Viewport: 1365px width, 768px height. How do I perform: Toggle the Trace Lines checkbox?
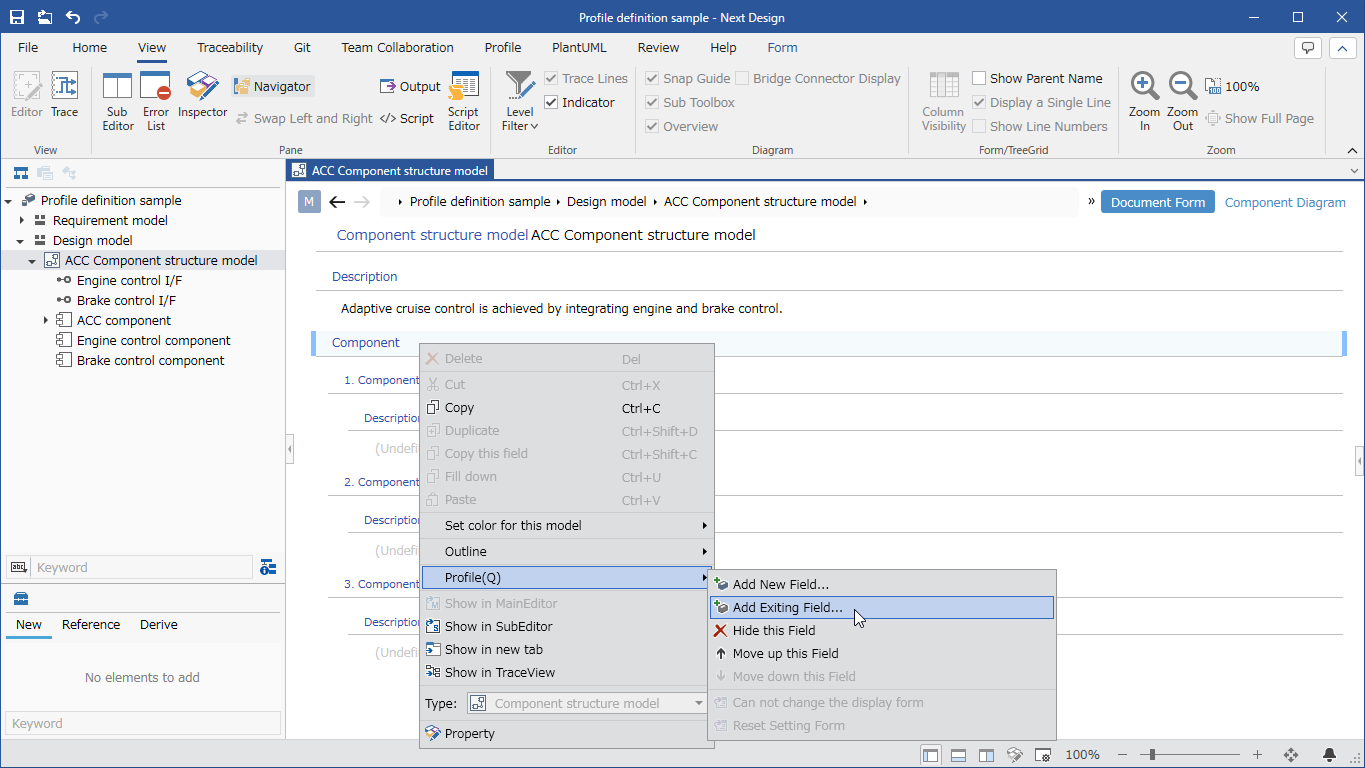point(551,78)
